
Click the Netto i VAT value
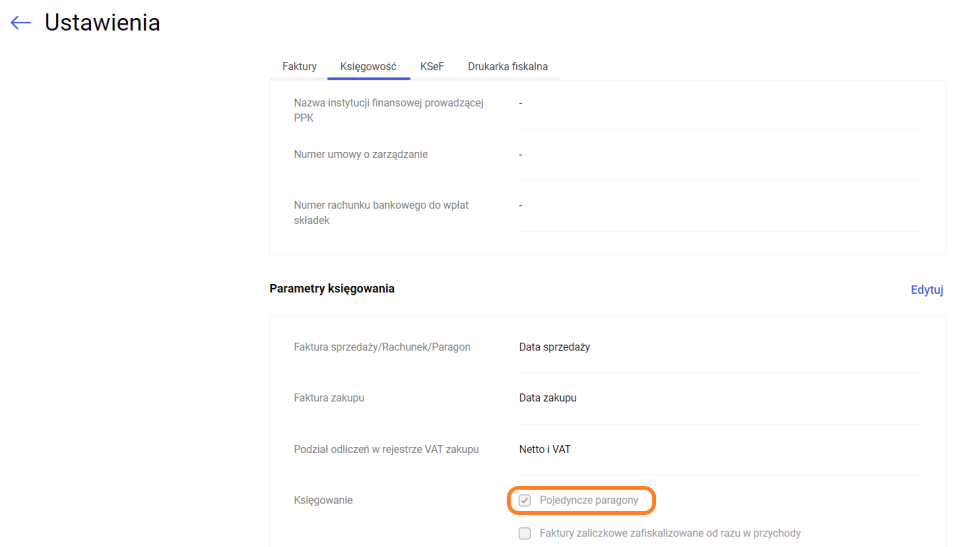pos(544,450)
